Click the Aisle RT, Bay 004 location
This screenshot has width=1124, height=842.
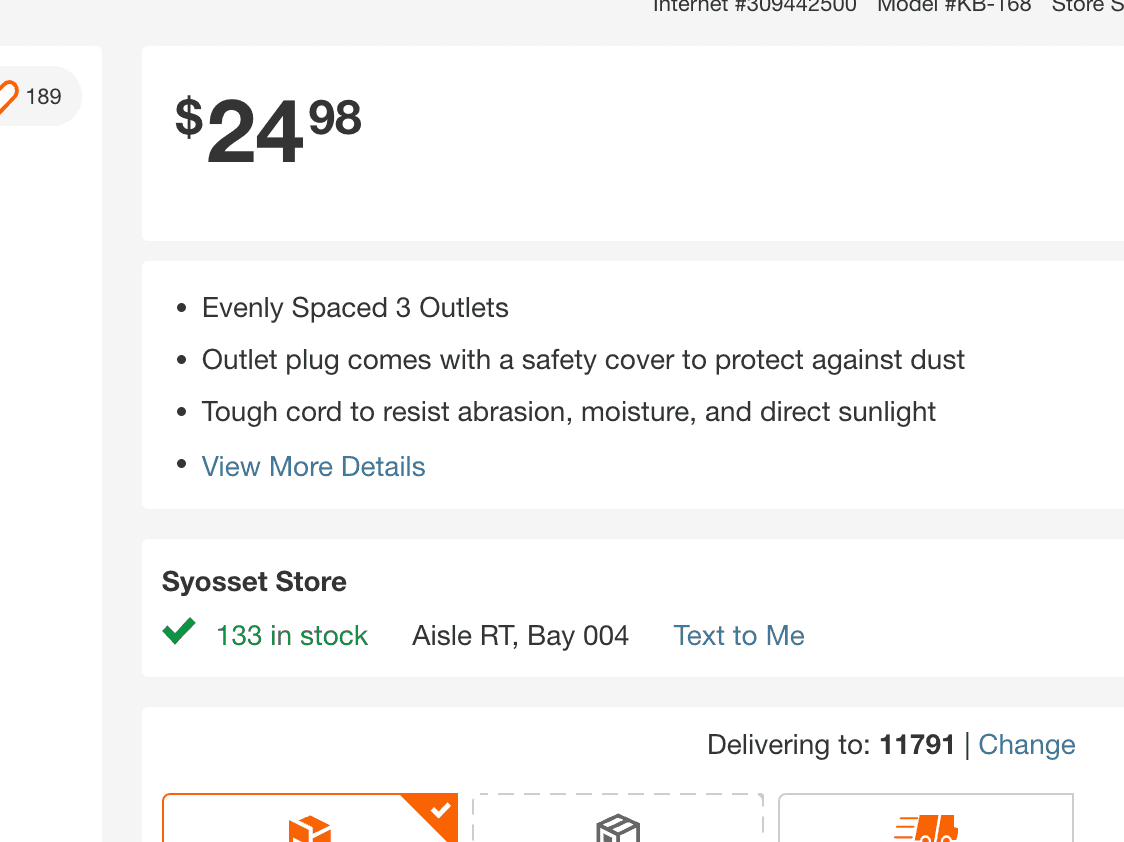point(520,636)
